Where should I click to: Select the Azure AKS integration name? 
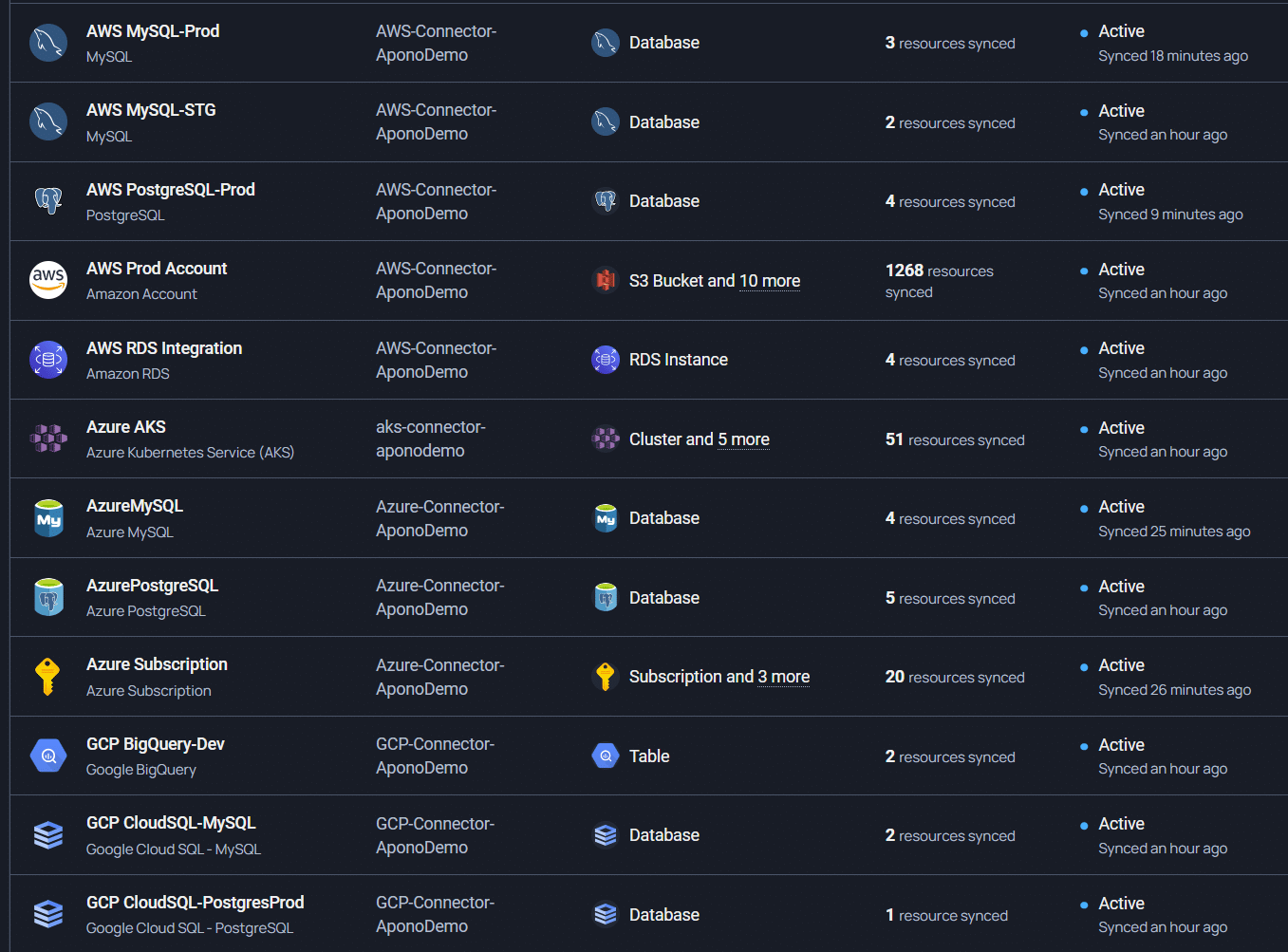tap(126, 427)
